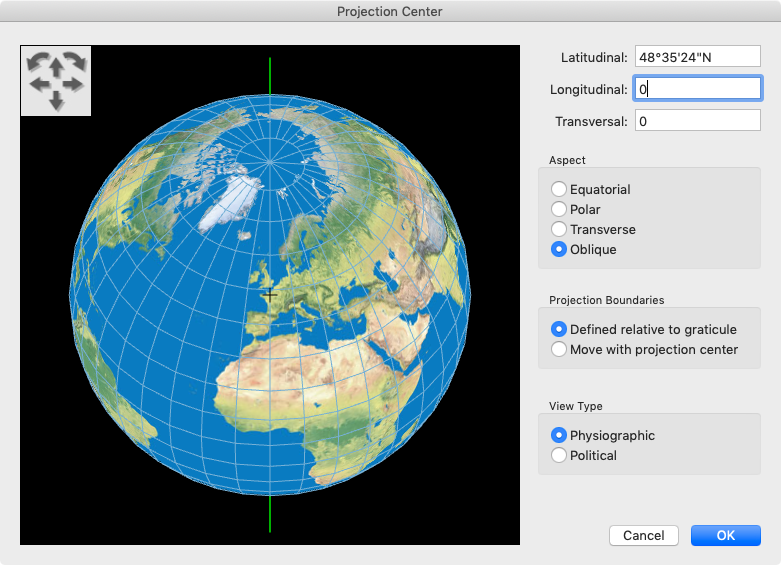Click the crosshair marker at globe center
Viewport: 781px width, 565px height.
click(270, 295)
